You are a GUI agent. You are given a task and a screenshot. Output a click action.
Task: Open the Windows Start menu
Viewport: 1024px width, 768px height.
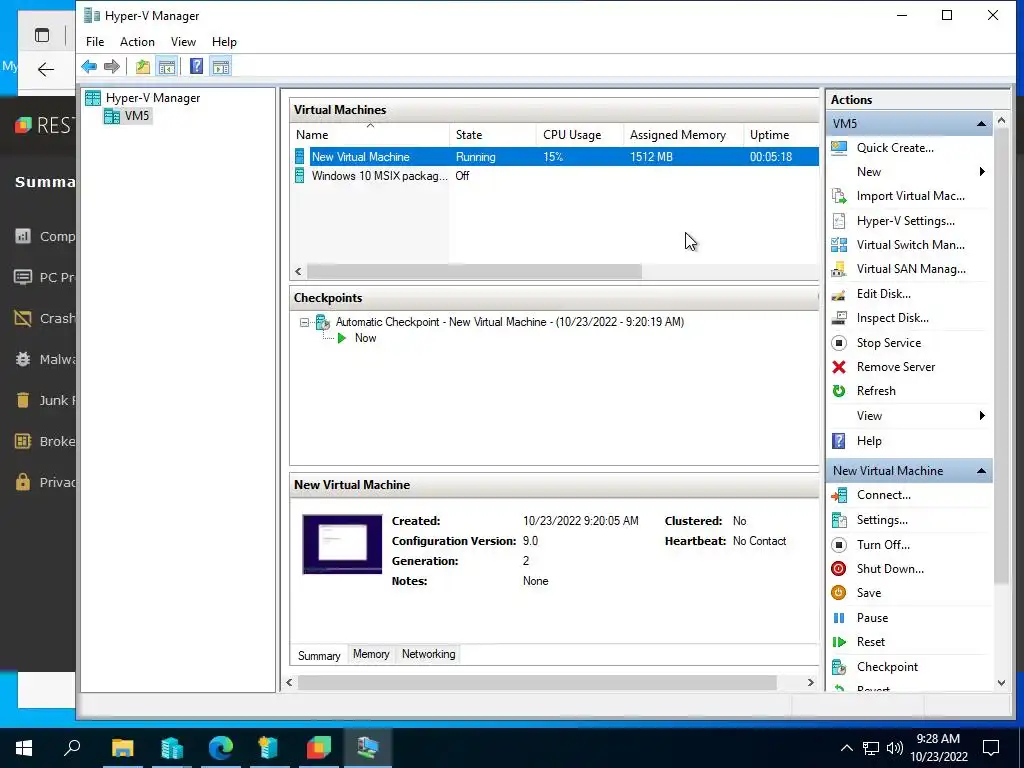click(x=24, y=748)
